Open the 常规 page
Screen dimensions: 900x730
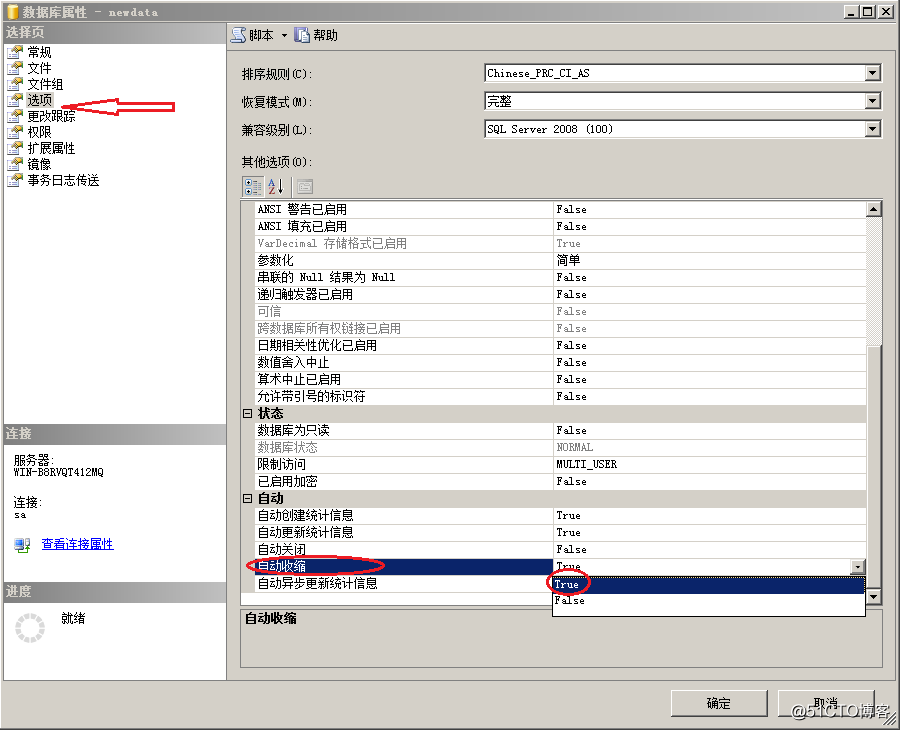(40, 52)
